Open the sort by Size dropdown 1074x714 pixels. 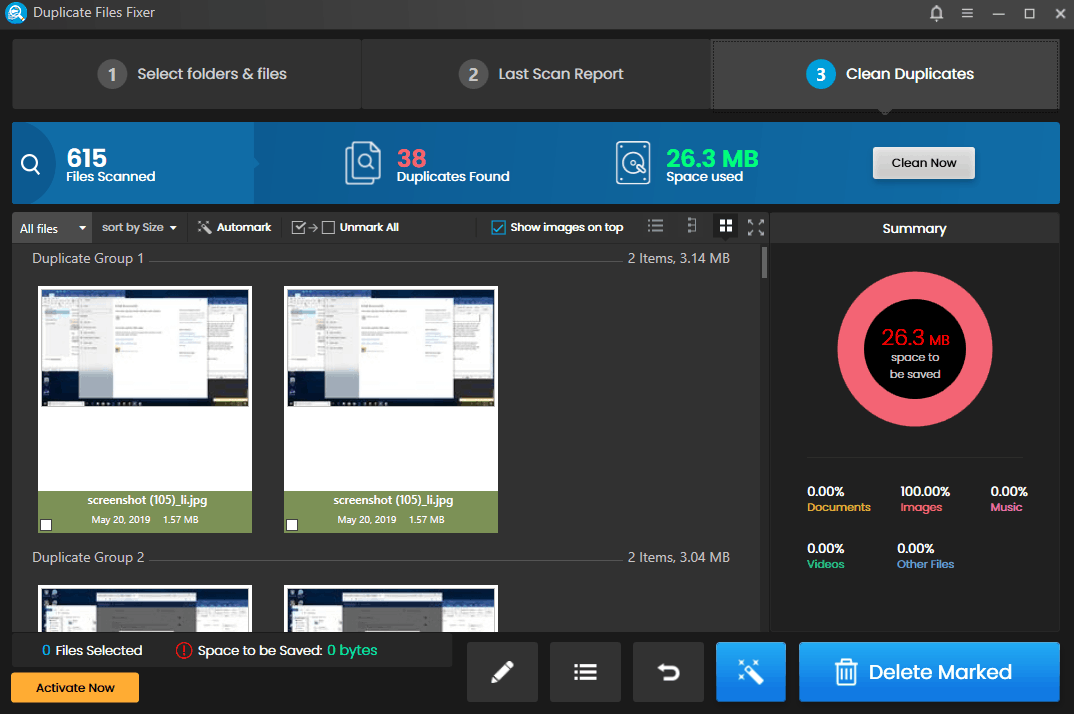click(139, 227)
